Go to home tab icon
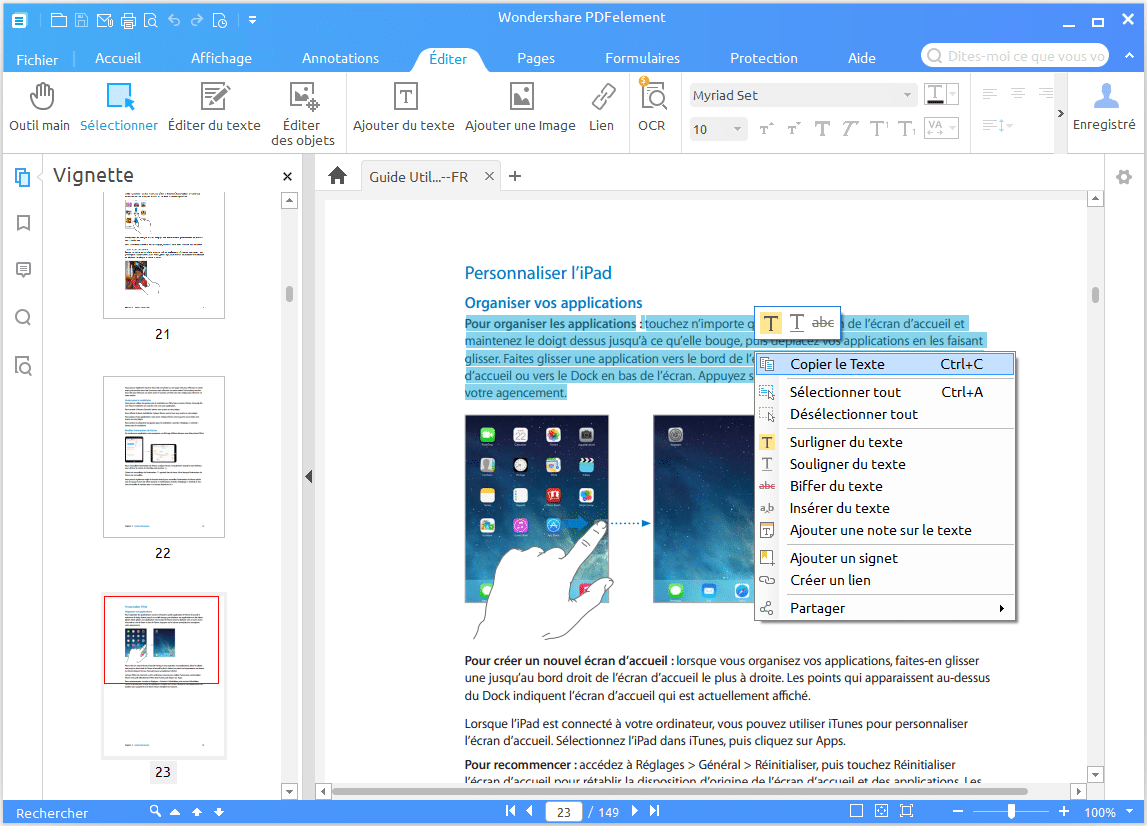 (337, 176)
